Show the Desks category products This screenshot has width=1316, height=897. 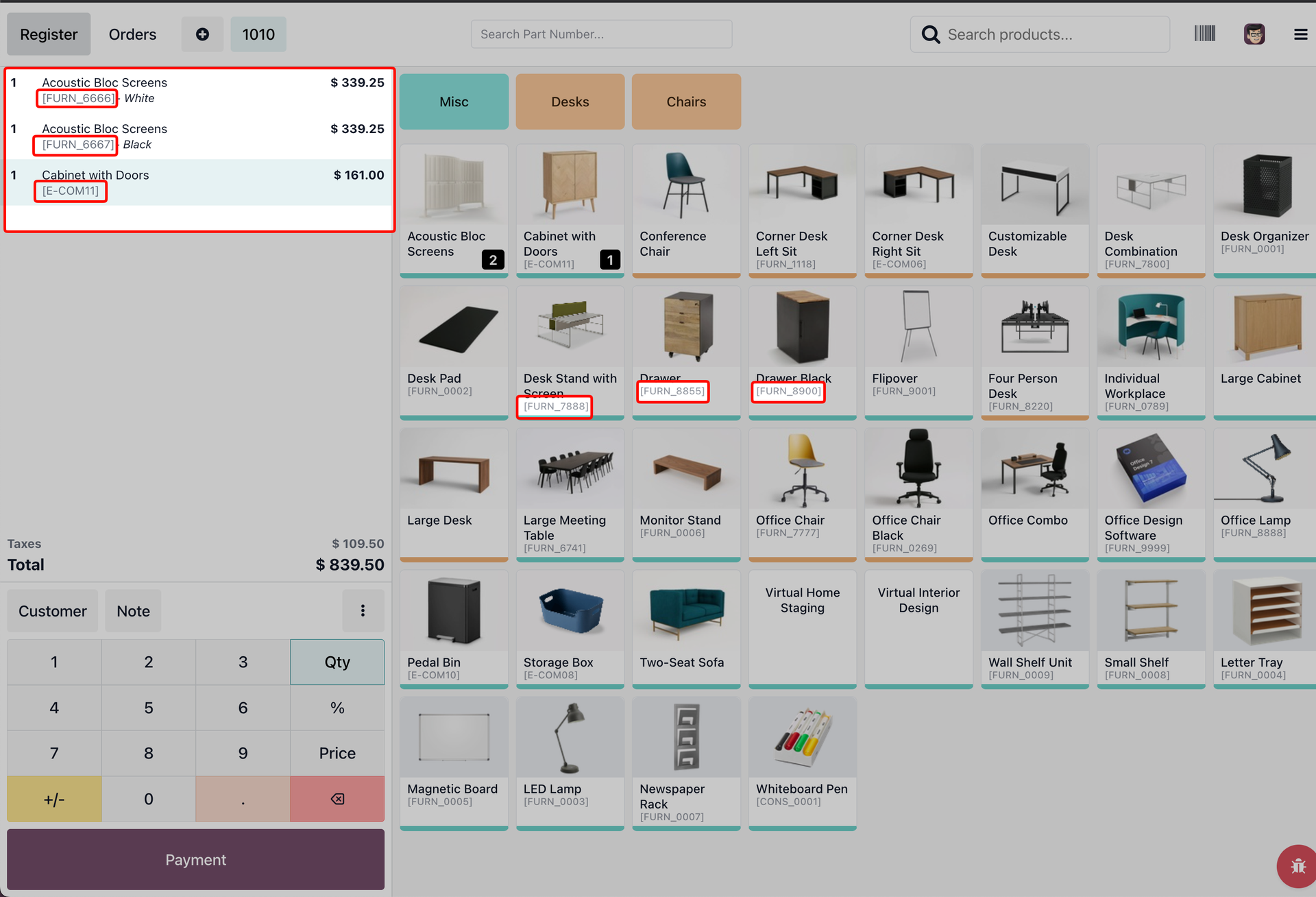coord(570,101)
